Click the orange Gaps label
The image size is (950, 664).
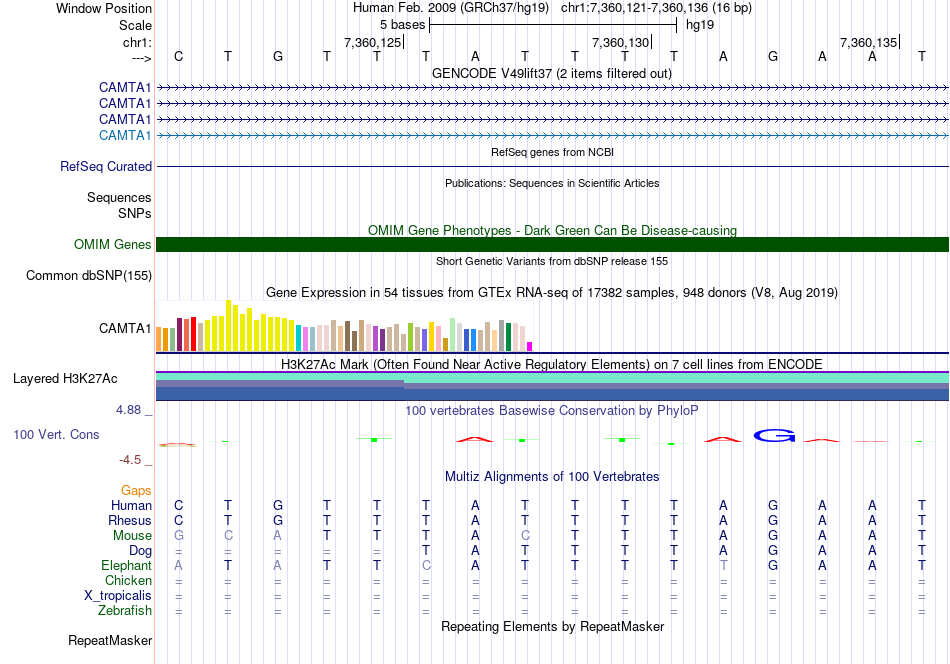[136, 490]
